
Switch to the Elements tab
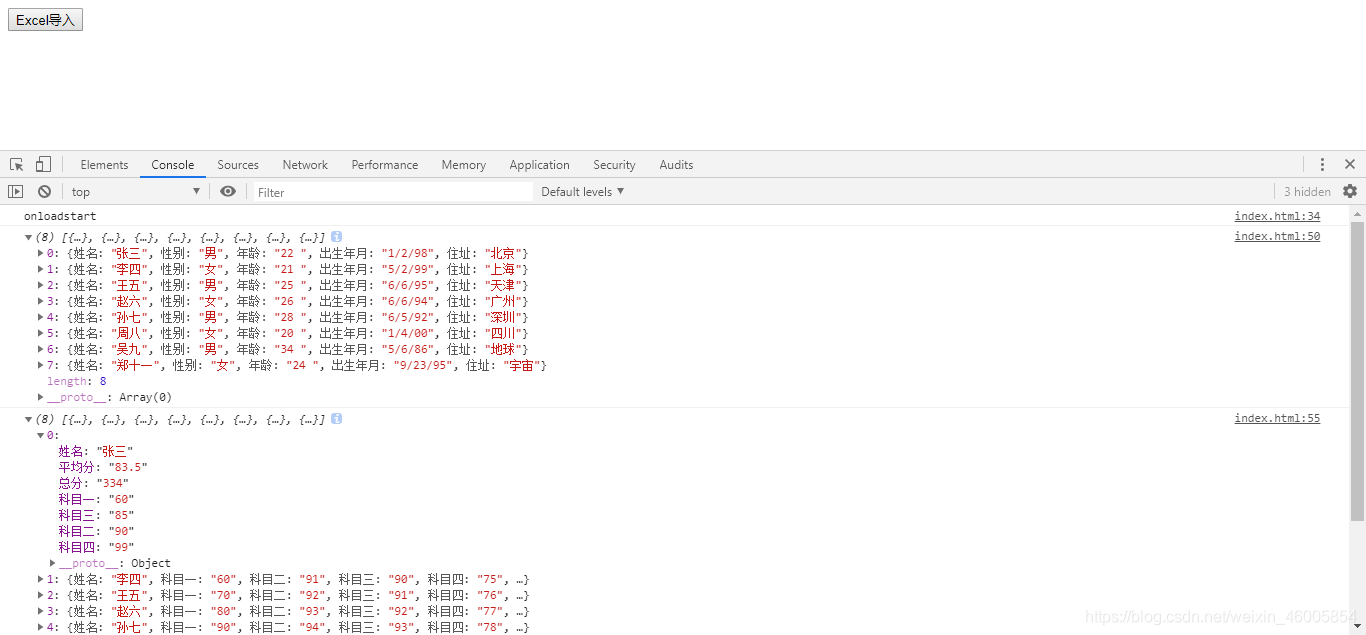tap(104, 165)
